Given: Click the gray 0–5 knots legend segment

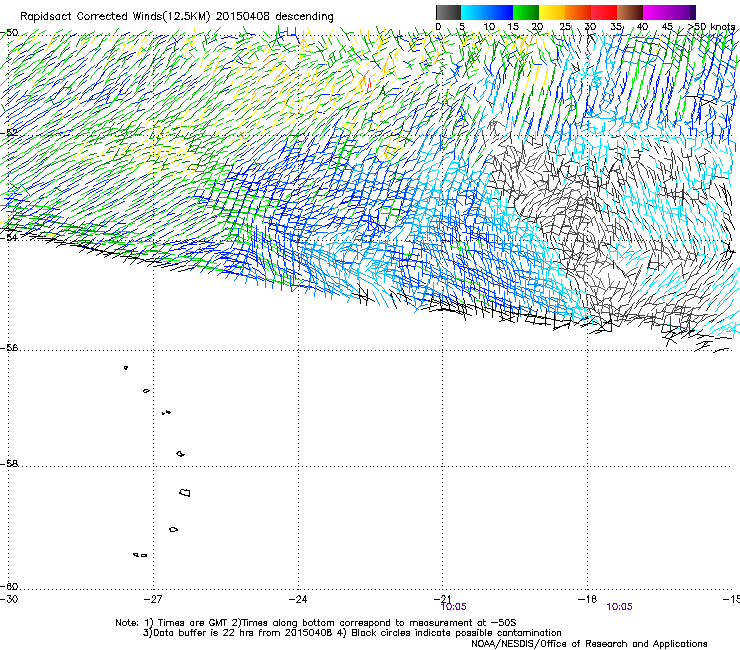Looking at the screenshot, I should coord(448,12).
